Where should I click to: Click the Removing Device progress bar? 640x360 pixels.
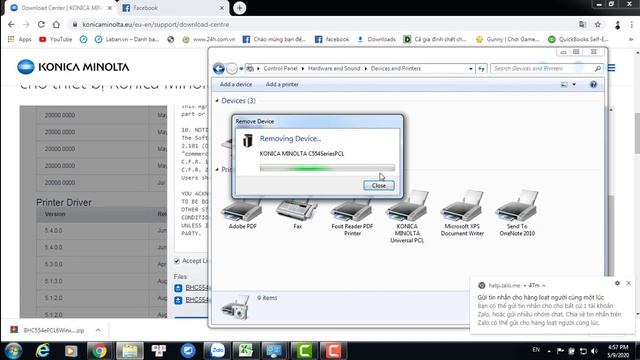pos(327,168)
